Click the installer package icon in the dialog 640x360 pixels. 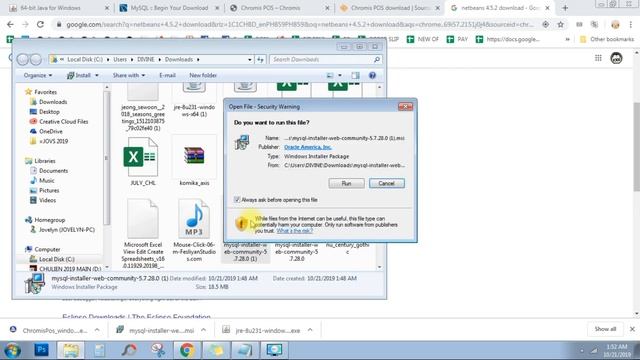[242, 143]
